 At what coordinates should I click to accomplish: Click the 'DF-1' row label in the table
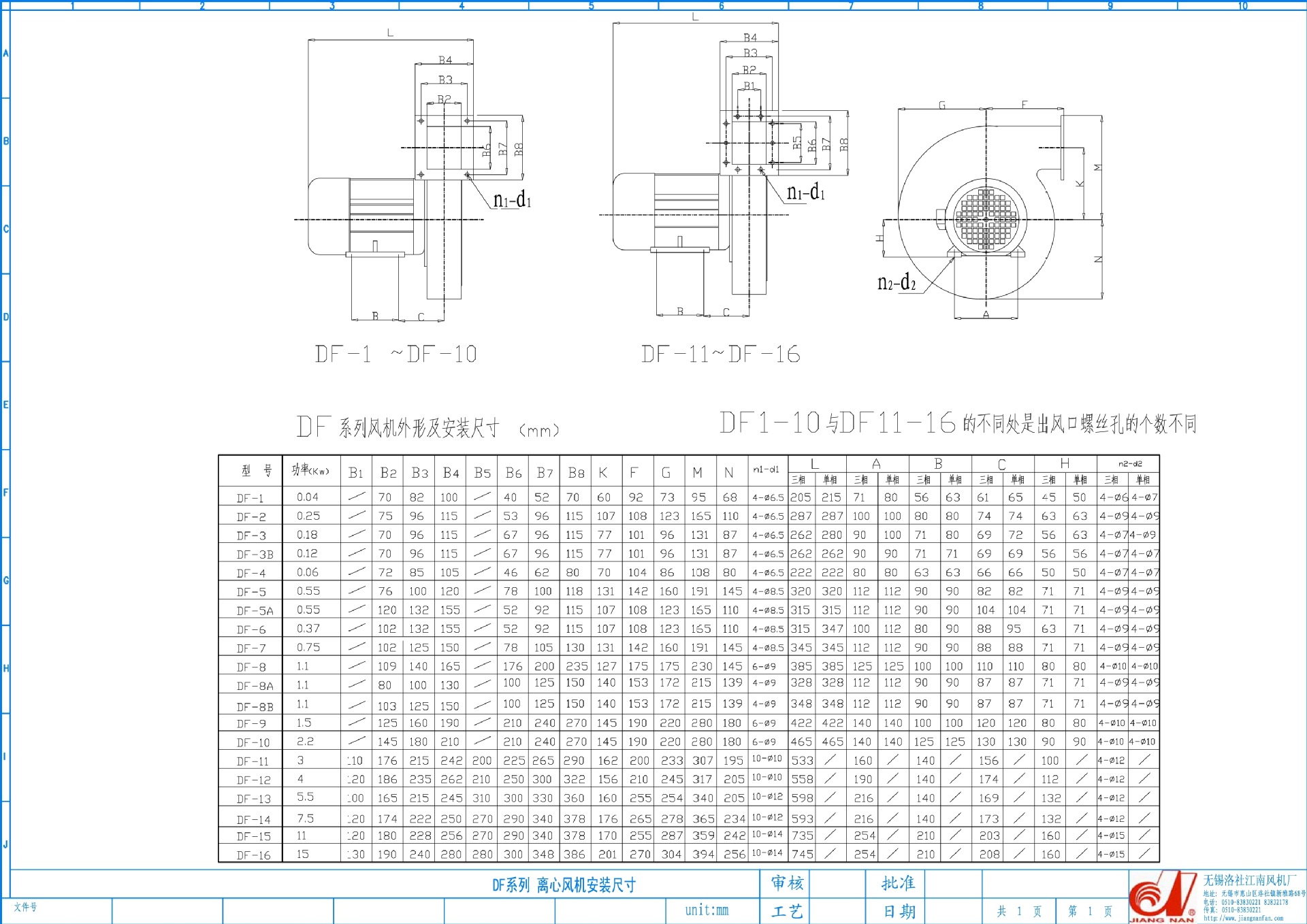[x=250, y=499]
